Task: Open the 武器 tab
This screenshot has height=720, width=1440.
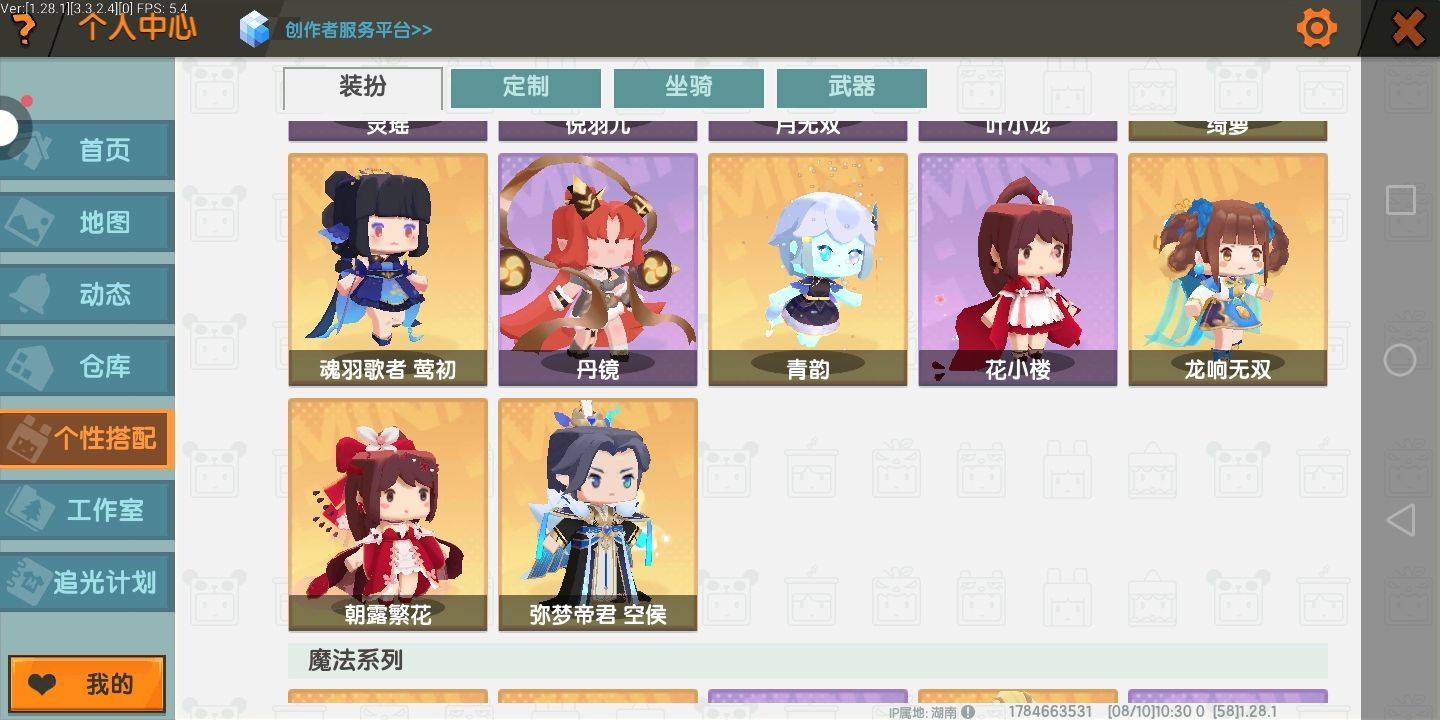Action: (852, 88)
